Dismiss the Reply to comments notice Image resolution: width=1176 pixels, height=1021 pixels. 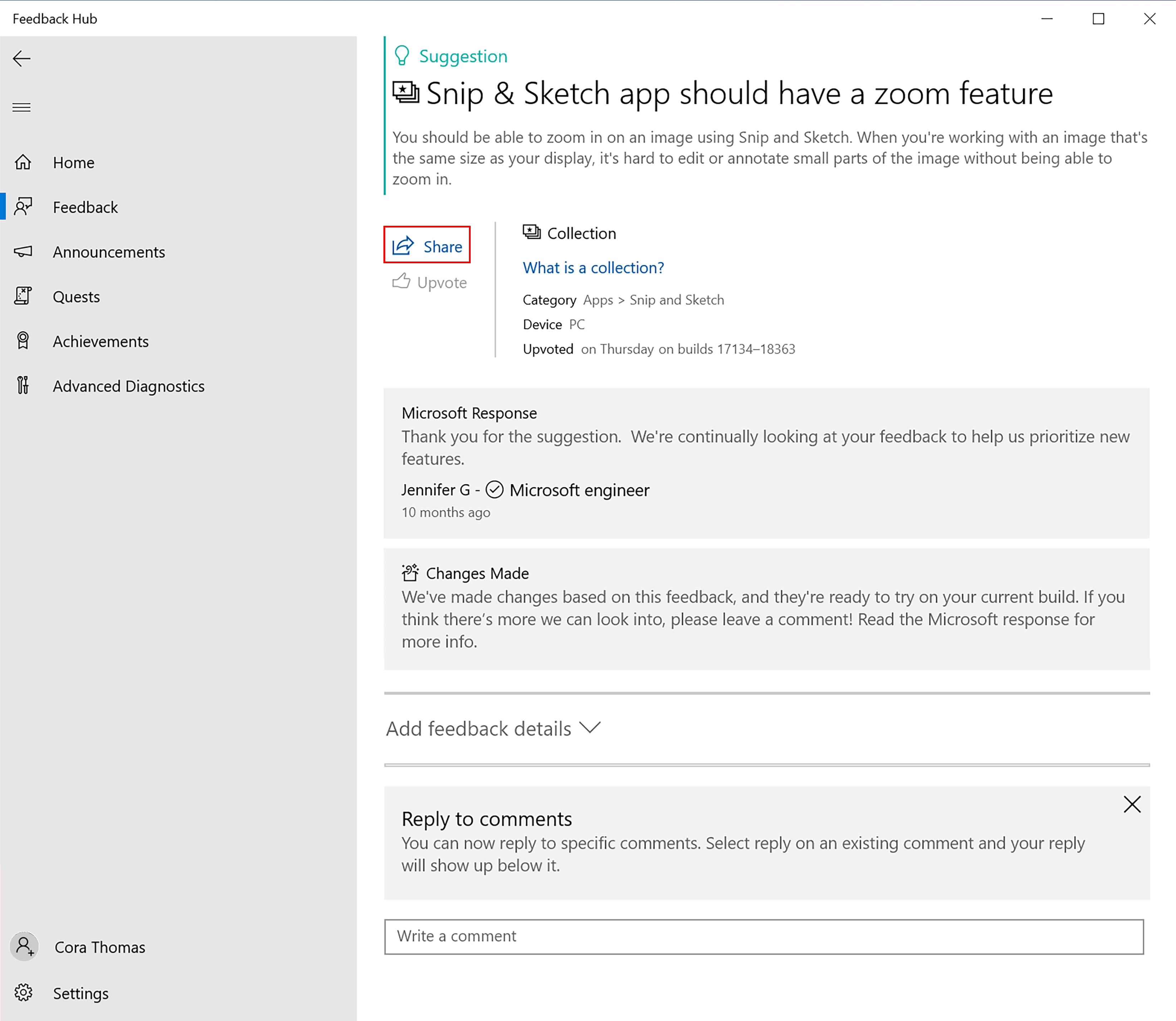1133,804
